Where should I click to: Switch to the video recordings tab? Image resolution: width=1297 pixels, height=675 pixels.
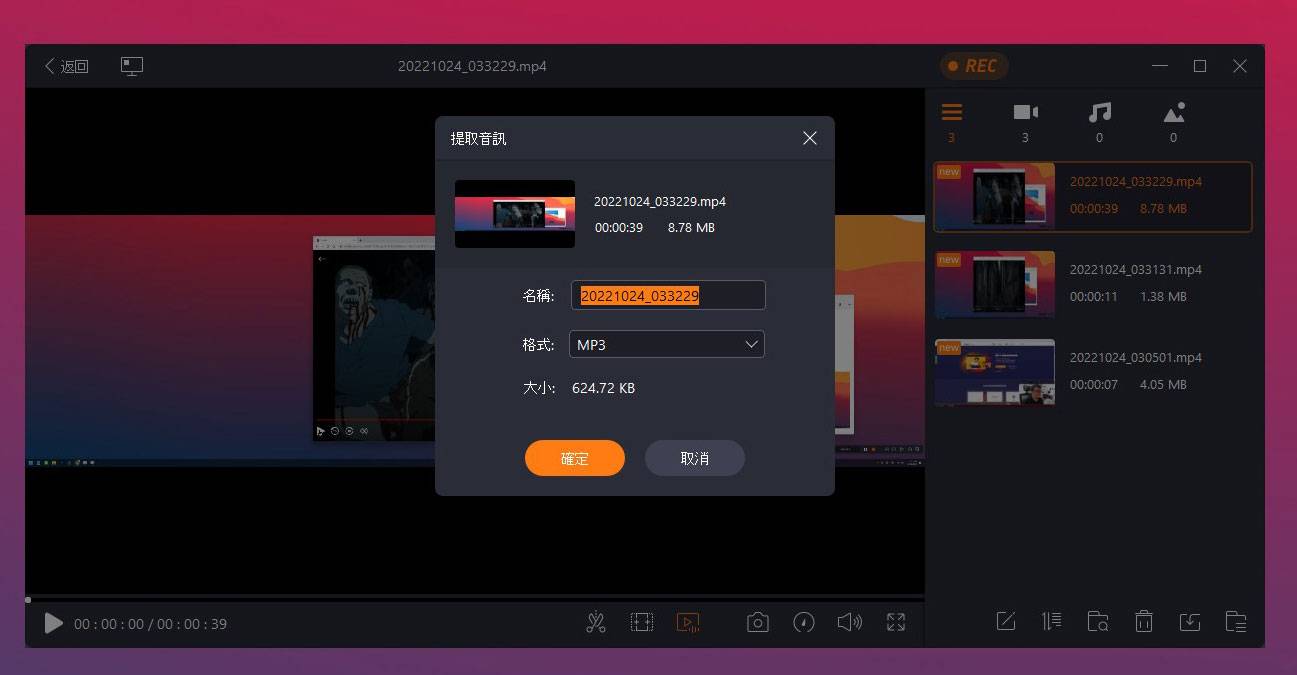1025,113
